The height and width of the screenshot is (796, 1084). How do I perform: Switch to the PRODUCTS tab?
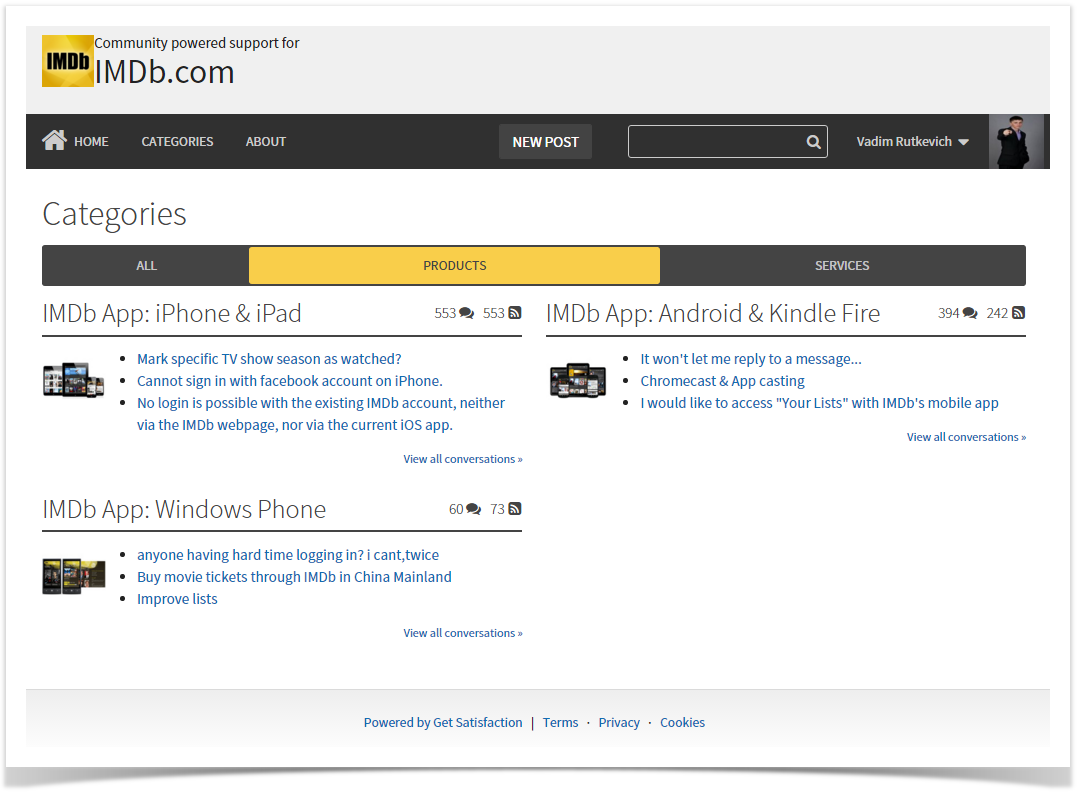454,266
